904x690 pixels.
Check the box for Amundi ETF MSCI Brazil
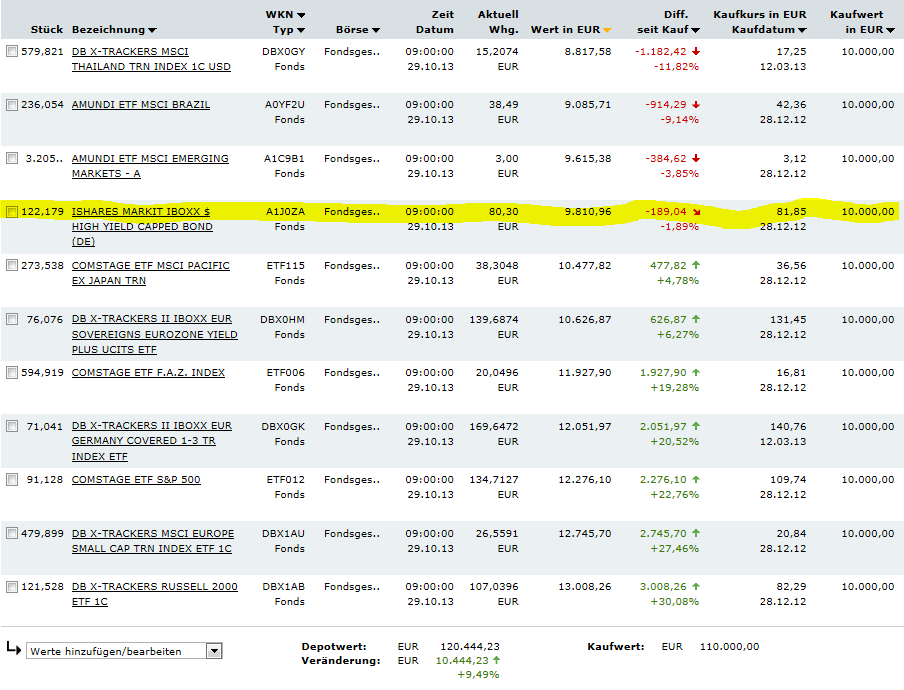coord(12,105)
